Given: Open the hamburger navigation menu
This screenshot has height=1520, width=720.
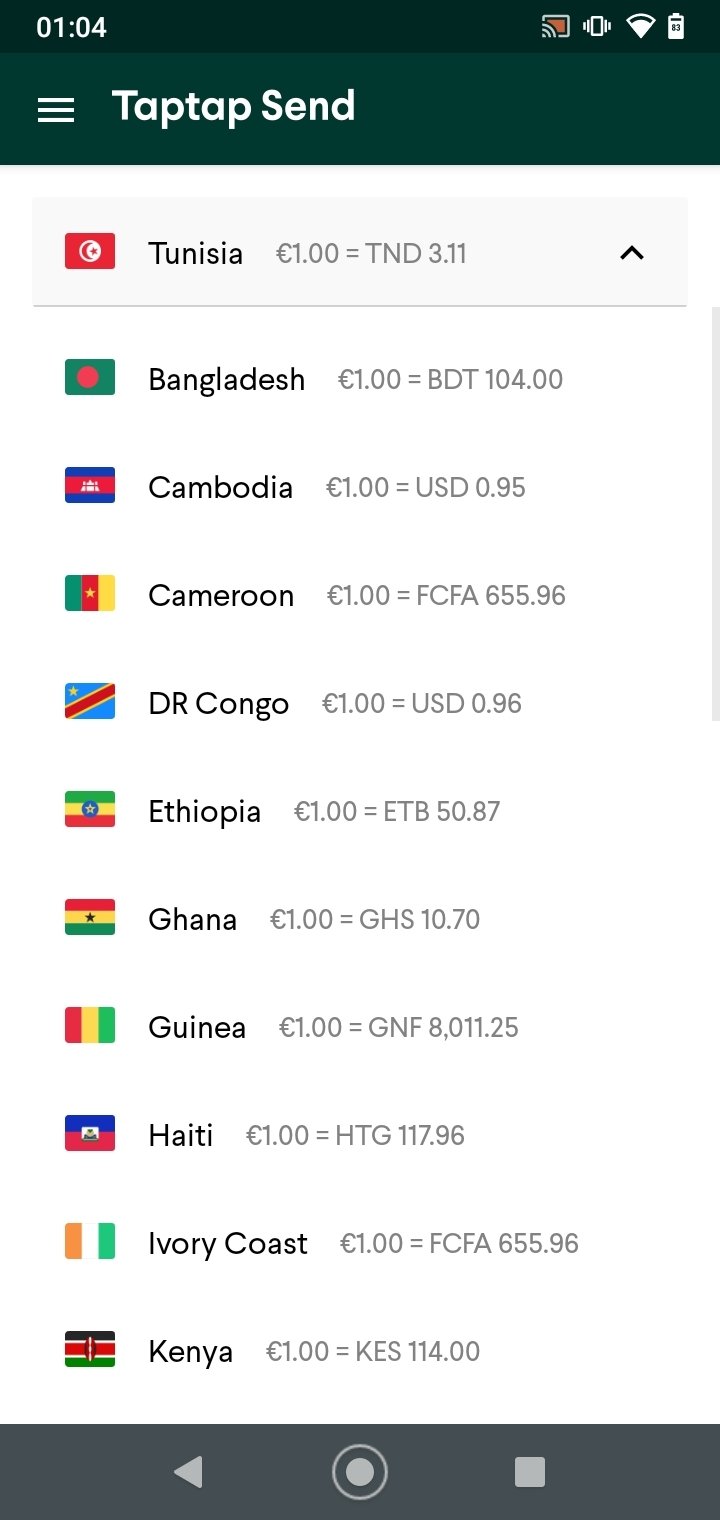Looking at the screenshot, I should pyautogui.click(x=56, y=109).
